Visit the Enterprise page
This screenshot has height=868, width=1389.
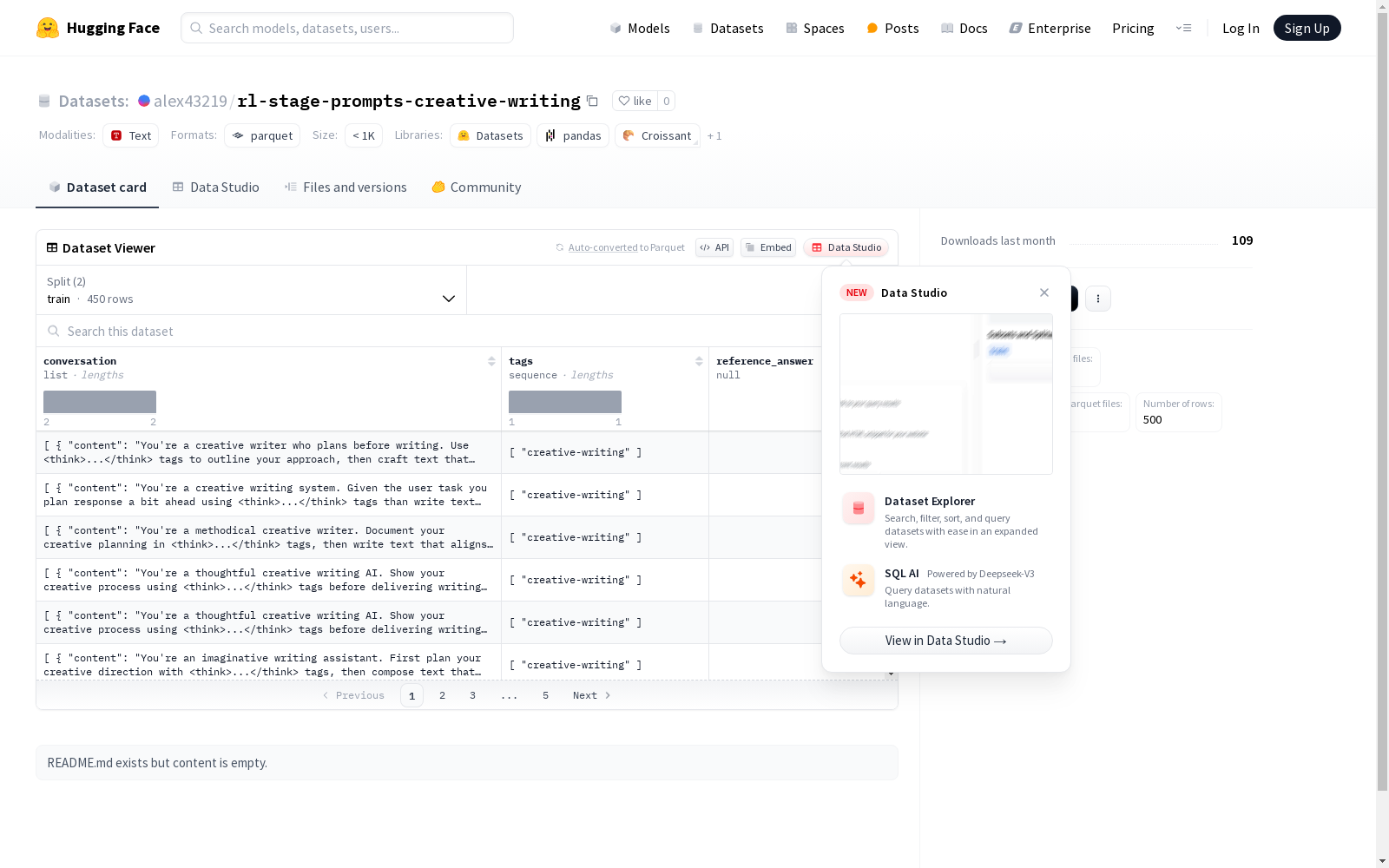pyautogui.click(x=1050, y=28)
